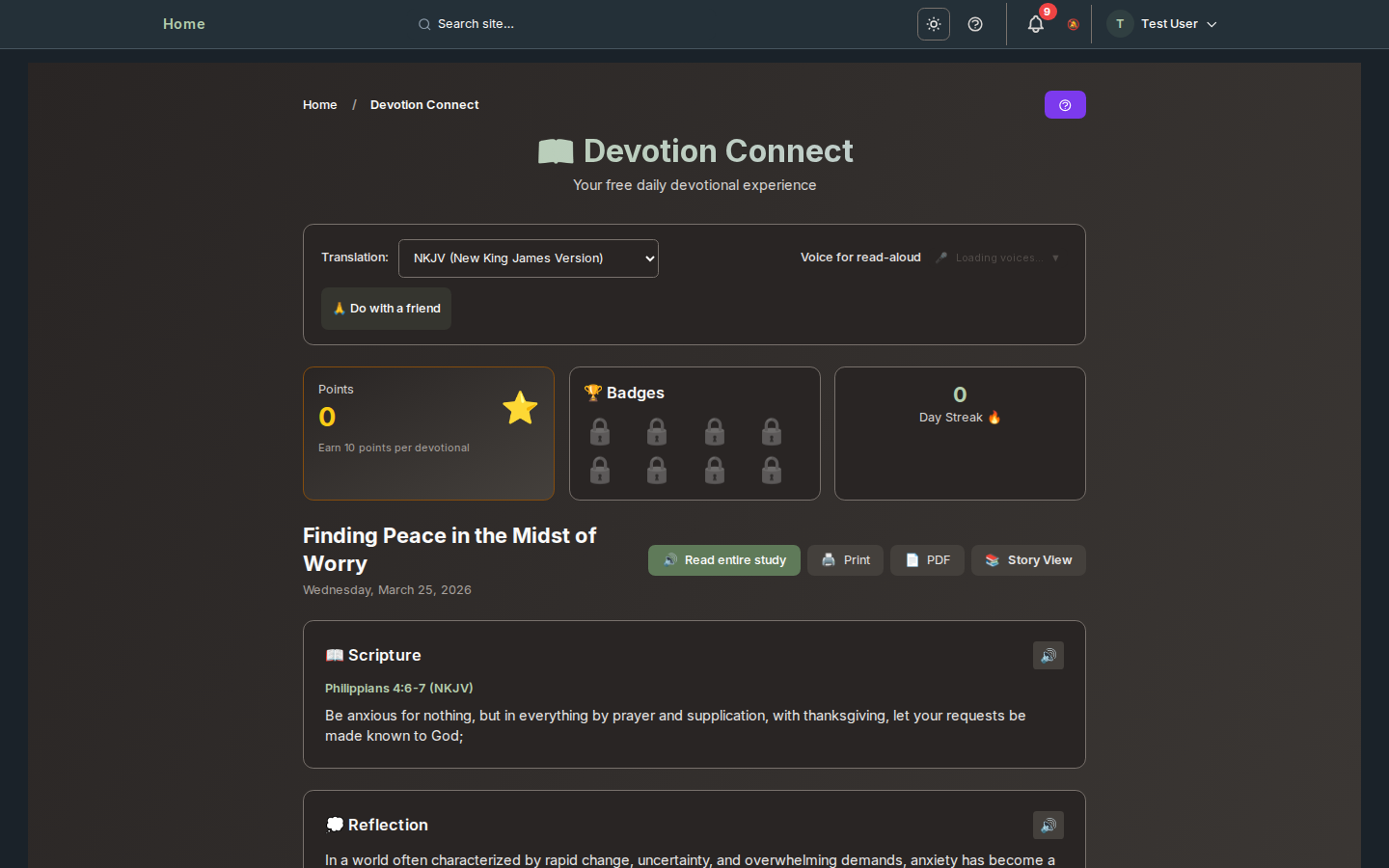The image size is (1389, 868).
Task: Play Scripture section read-aloud speaker icon
Action: coord(1048,656)
